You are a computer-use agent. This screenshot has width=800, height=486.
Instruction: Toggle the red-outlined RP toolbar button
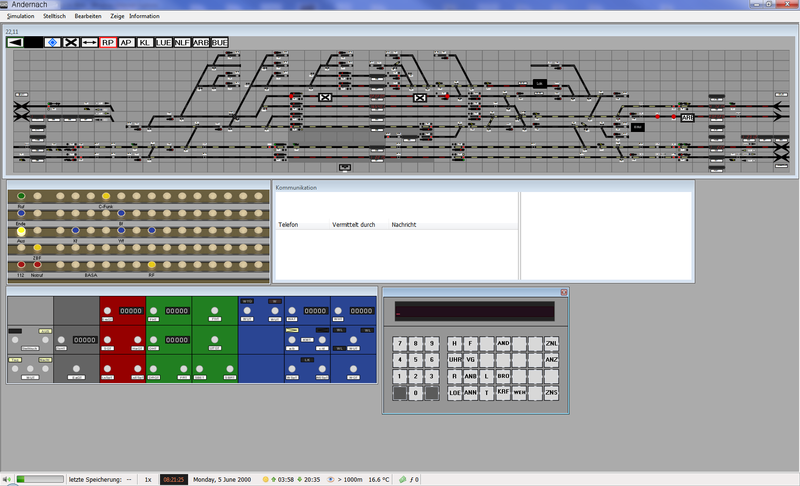(108, 43)
